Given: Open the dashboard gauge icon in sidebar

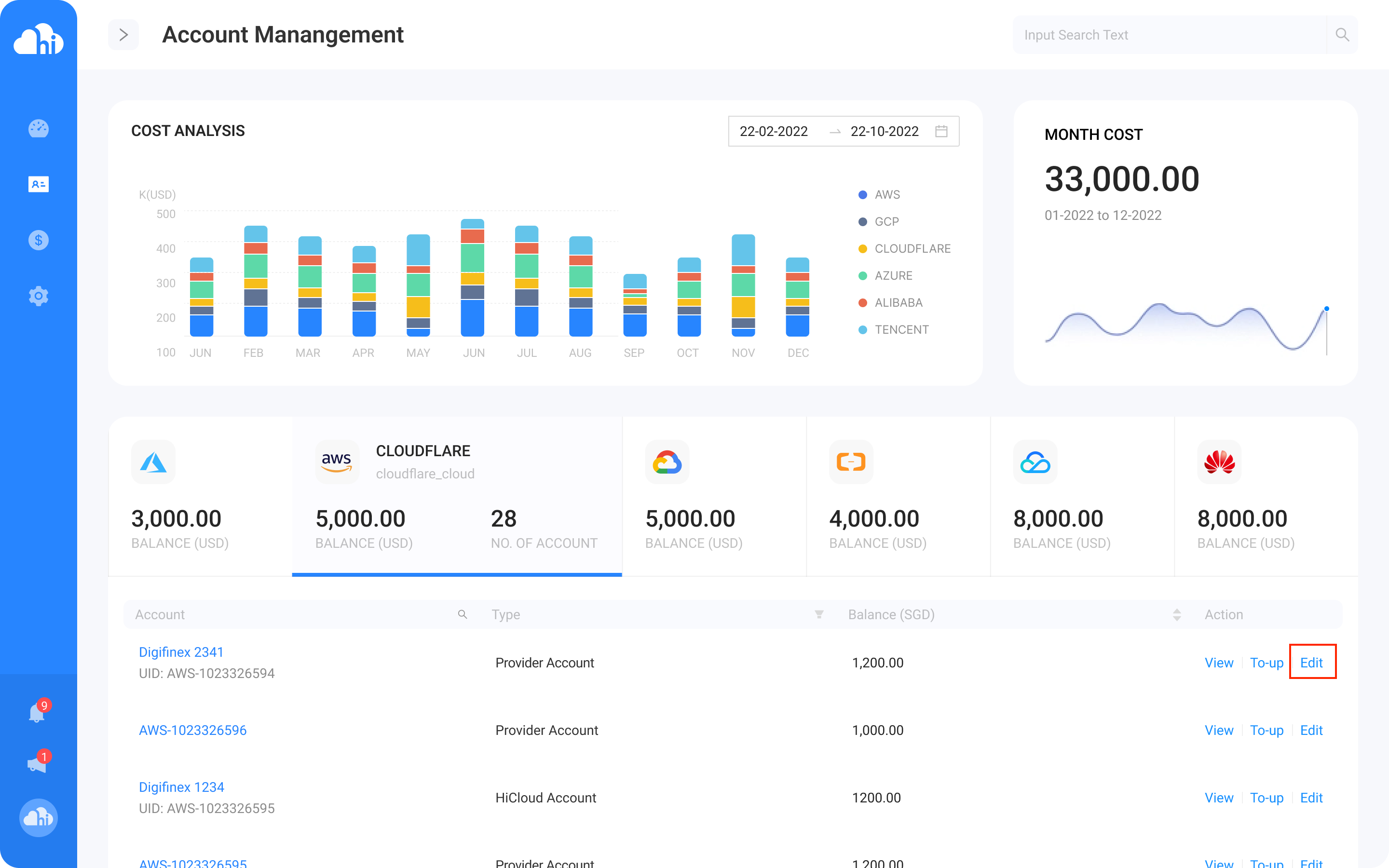Looking at the screenshot, I should click(x=39, y=128).
